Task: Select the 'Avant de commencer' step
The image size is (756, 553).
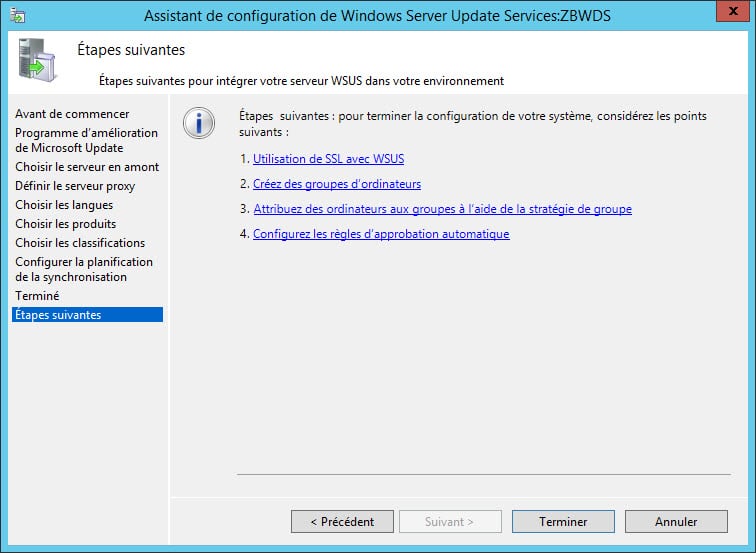Action: pyautogui.click(x=72, y=114)
